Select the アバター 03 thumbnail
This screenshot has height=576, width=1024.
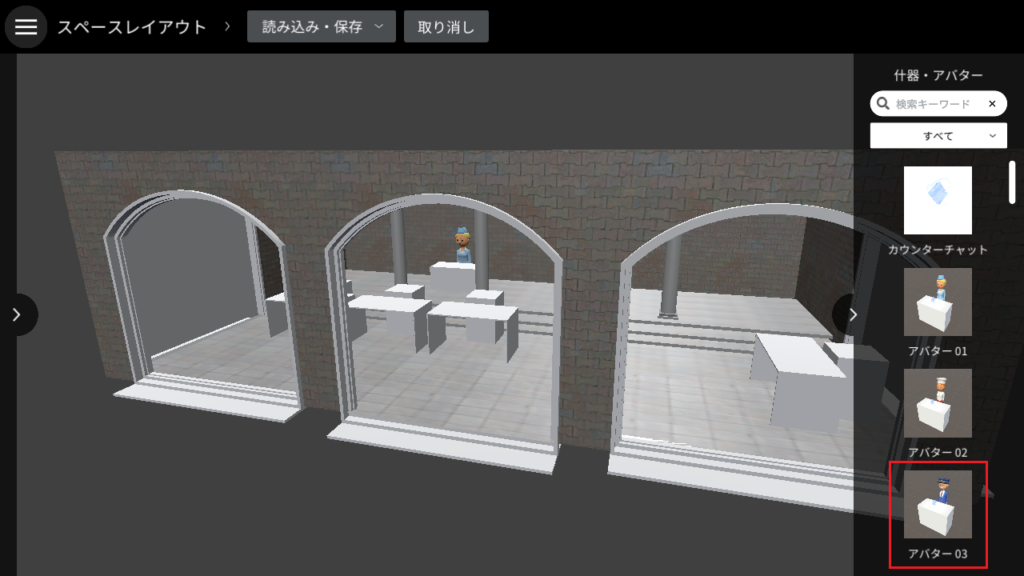coord(938,504)
